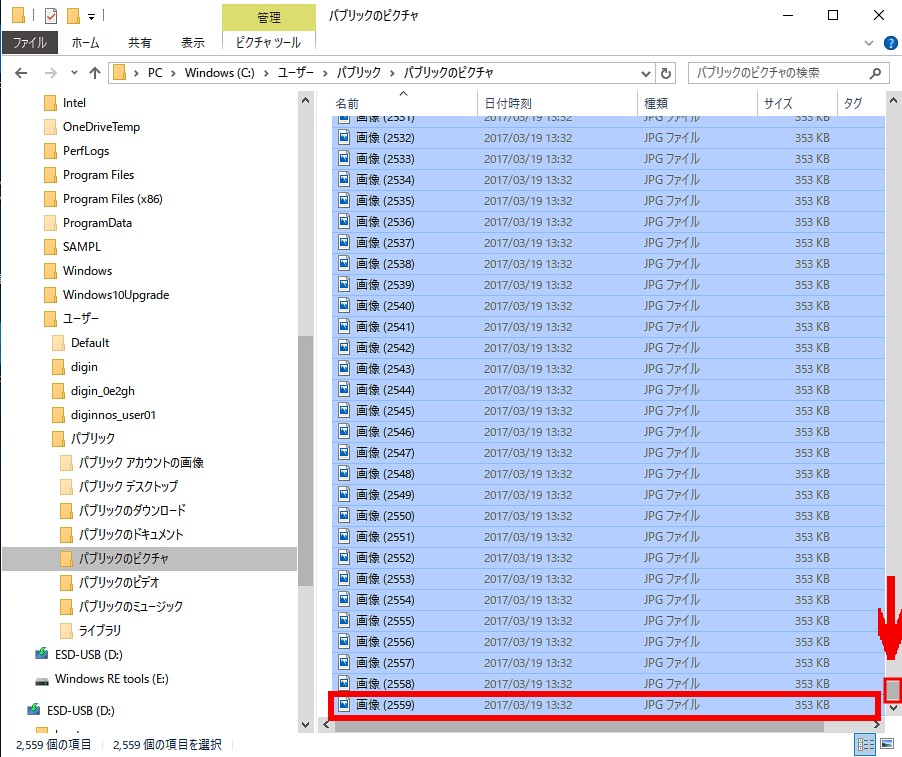The height and width of the screenshot is (757, 902).
Task: Expand the ribbon with the chevron
Action: [x=869, y=43]
